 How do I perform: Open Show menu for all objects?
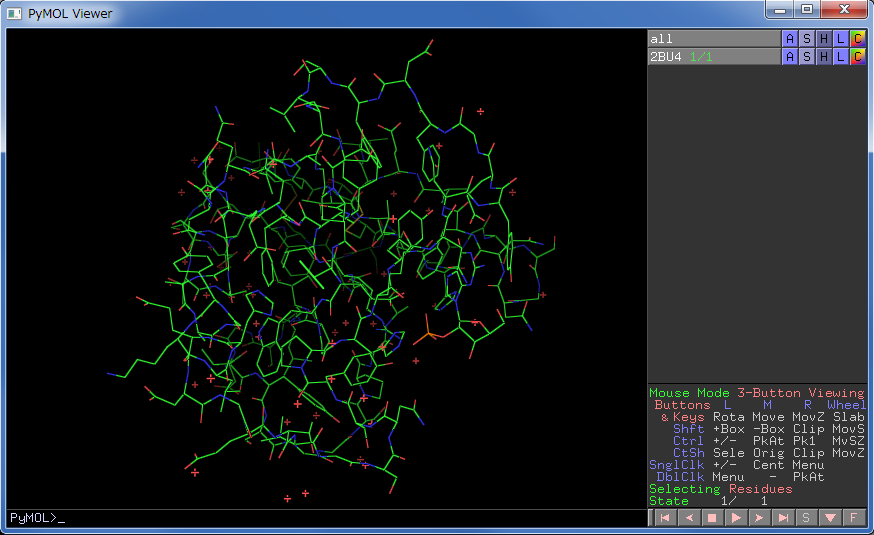807,39
